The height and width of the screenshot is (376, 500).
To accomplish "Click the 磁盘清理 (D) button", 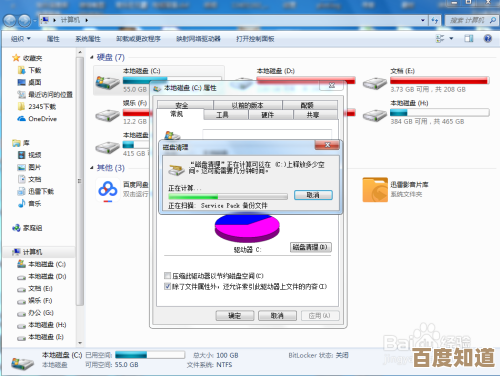I will [x=310, y=247].
